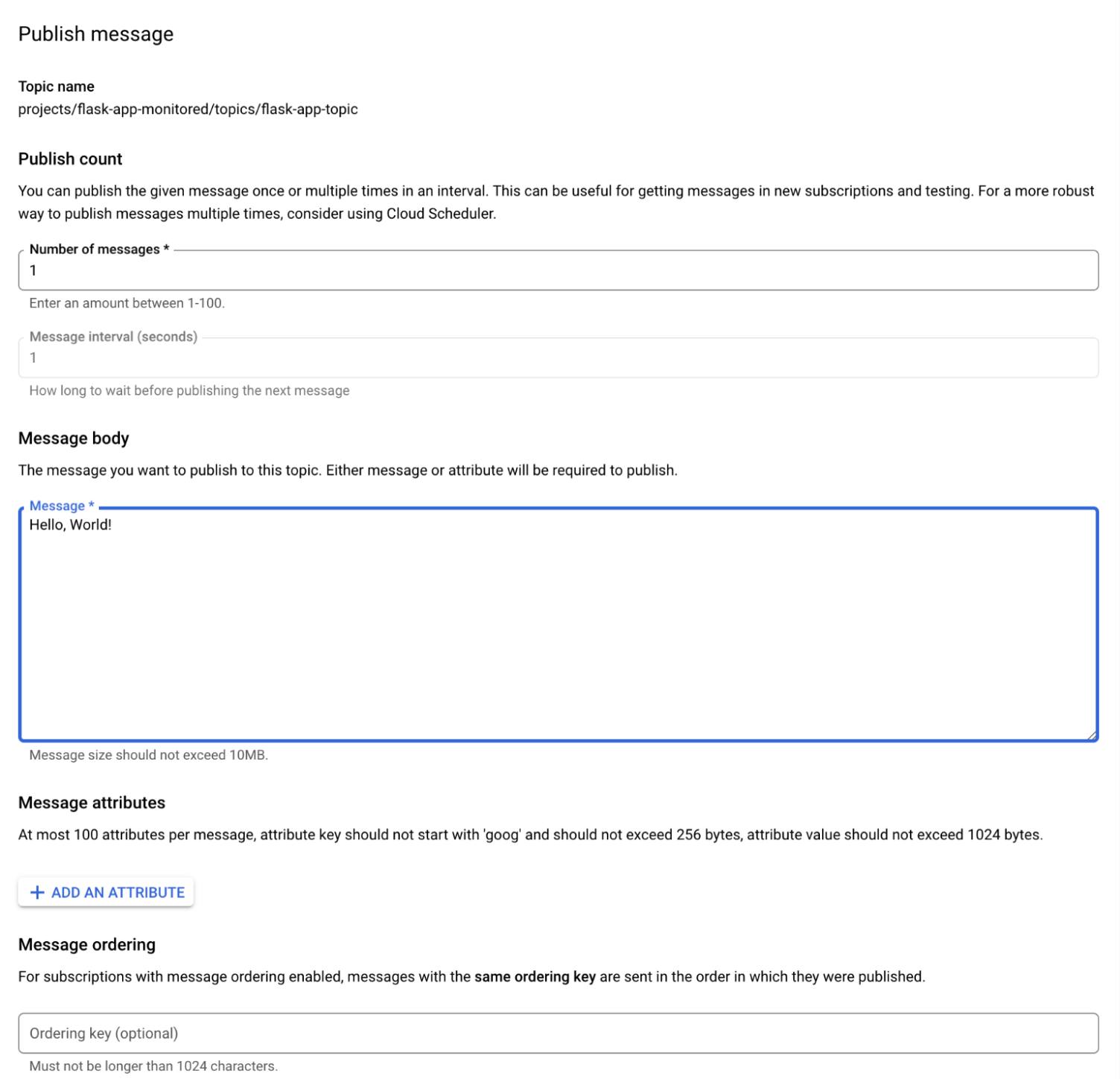Viewport: 1120px width, 1079px height.
Task: Click the Message body section heading
Action: [x=74, y=438]
